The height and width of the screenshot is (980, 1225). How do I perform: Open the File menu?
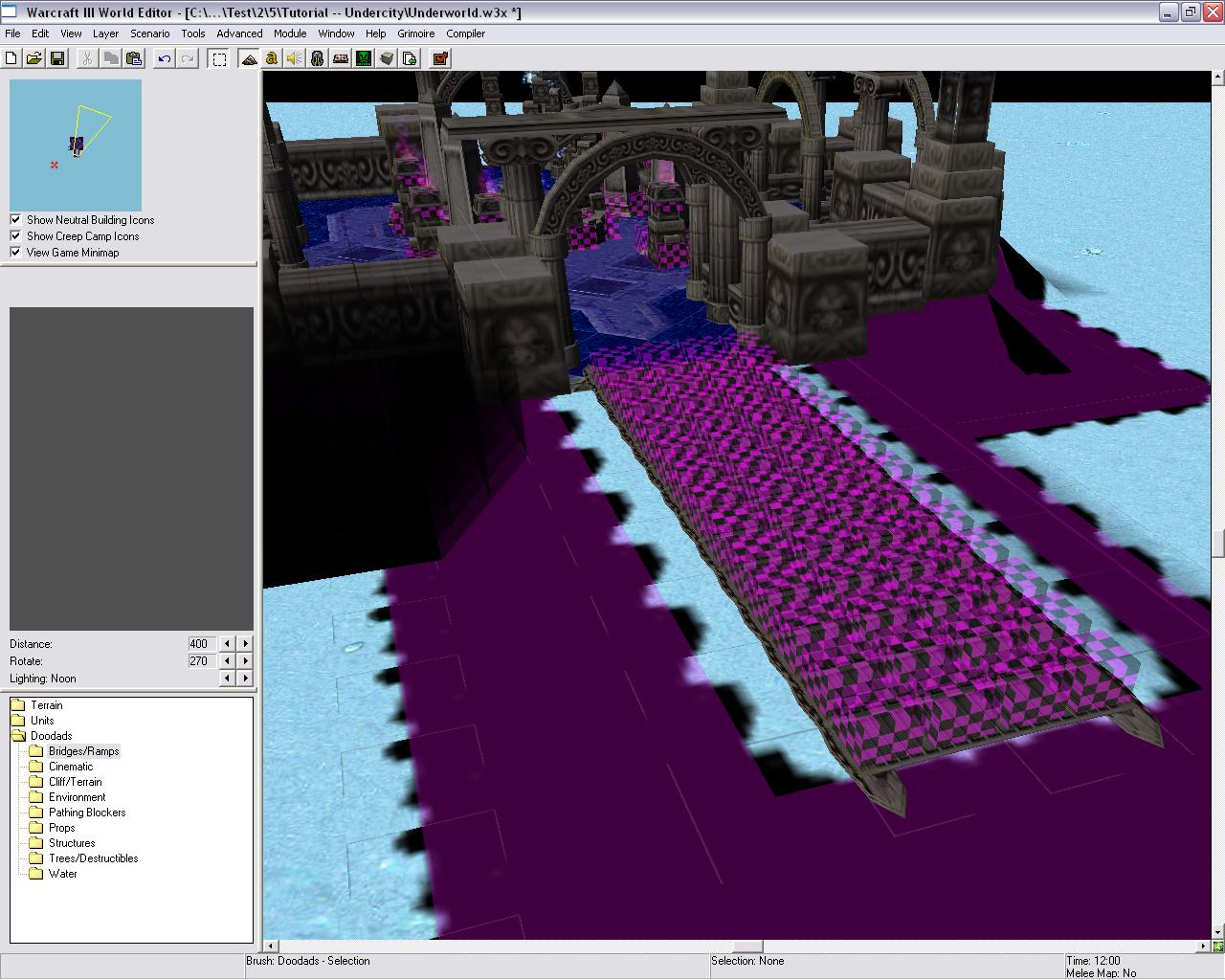click(x=12, y=33)
